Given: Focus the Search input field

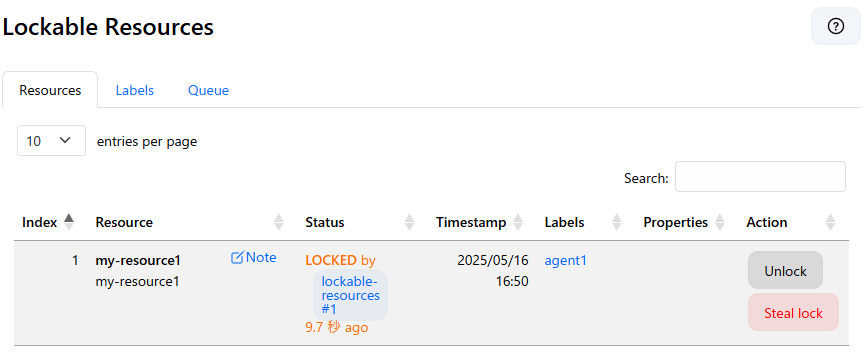Looking at the screenshot, I should coord(760,177).
